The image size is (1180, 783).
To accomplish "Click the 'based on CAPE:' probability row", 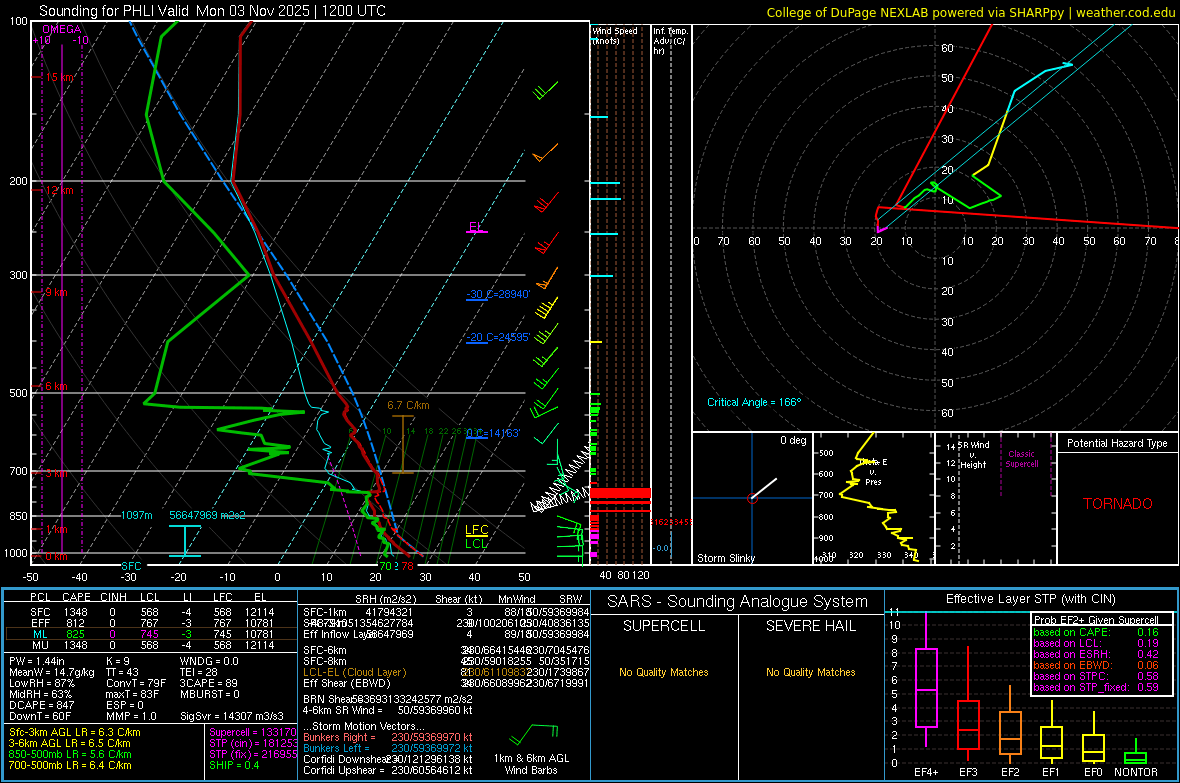I will coord(1096,632).
